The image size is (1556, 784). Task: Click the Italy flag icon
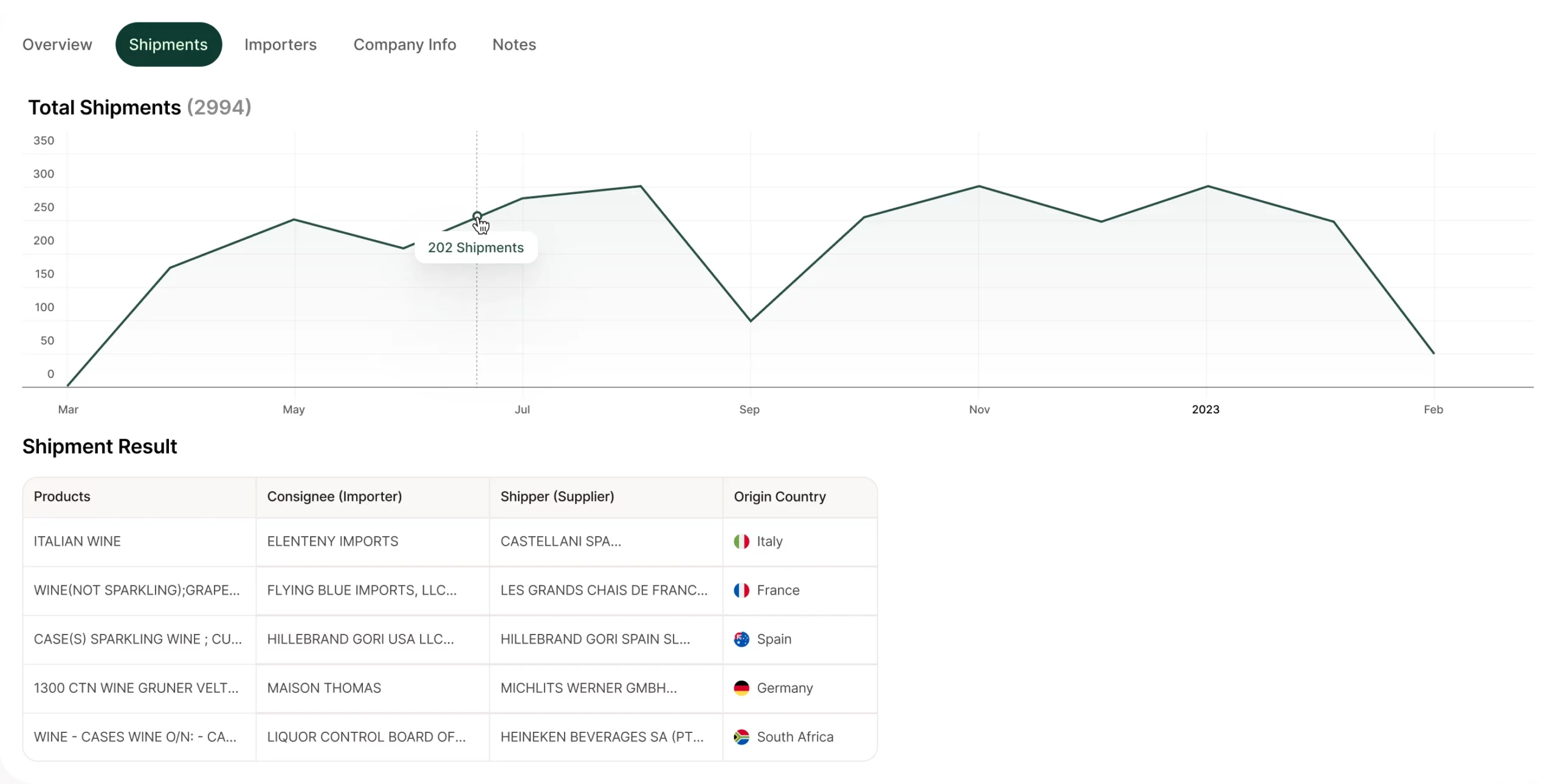pyautogui.click(x=741, y=542)
